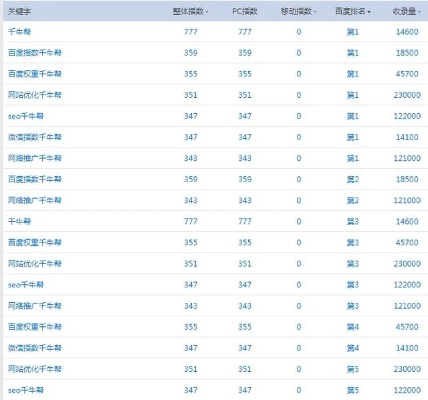Screen dimensions: 428x400
Task: Sort by the 移动指数 column header
Action: coord(298,11)
